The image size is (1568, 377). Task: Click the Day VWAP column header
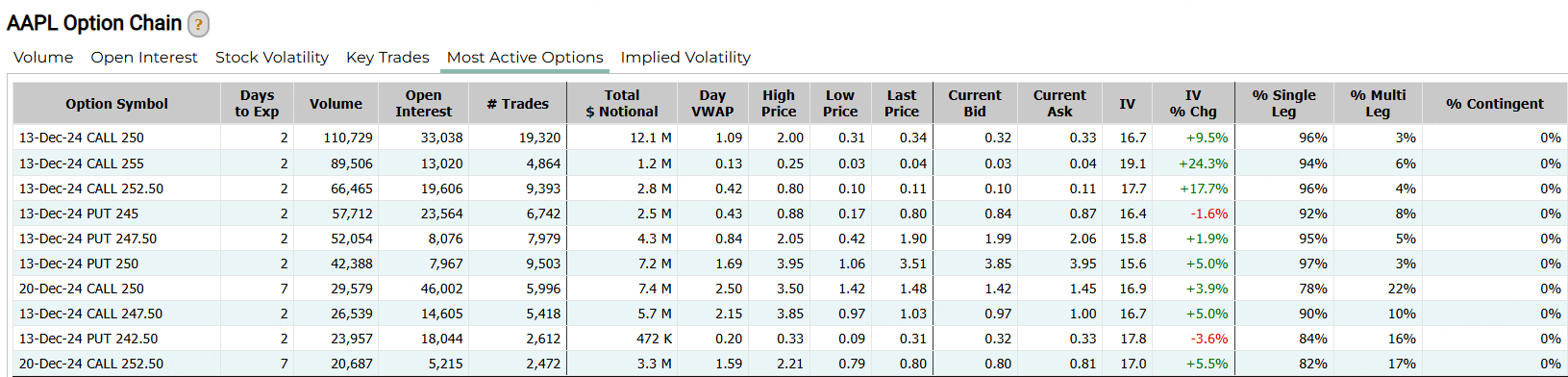coord(712,104)
